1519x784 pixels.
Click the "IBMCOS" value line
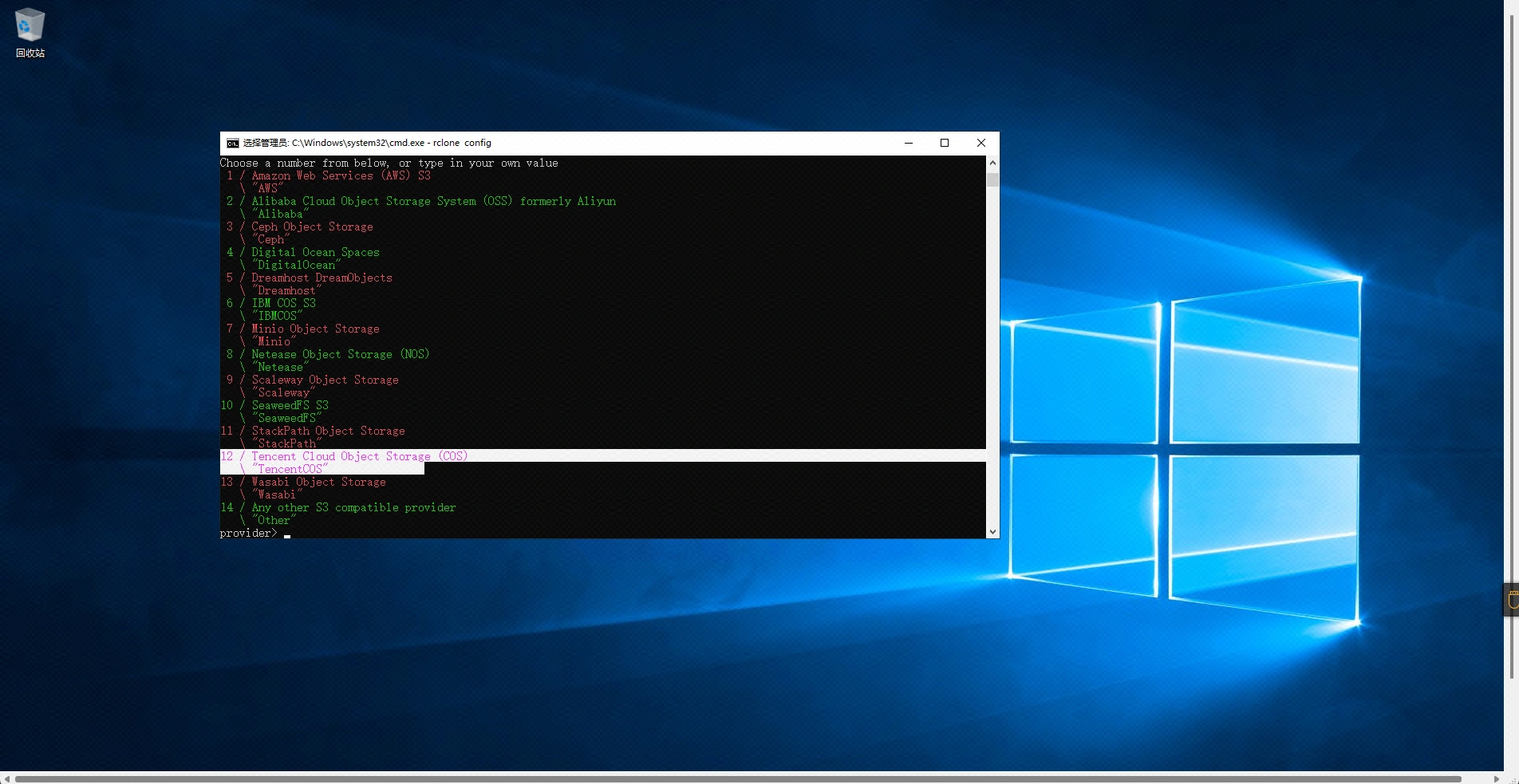271,316
